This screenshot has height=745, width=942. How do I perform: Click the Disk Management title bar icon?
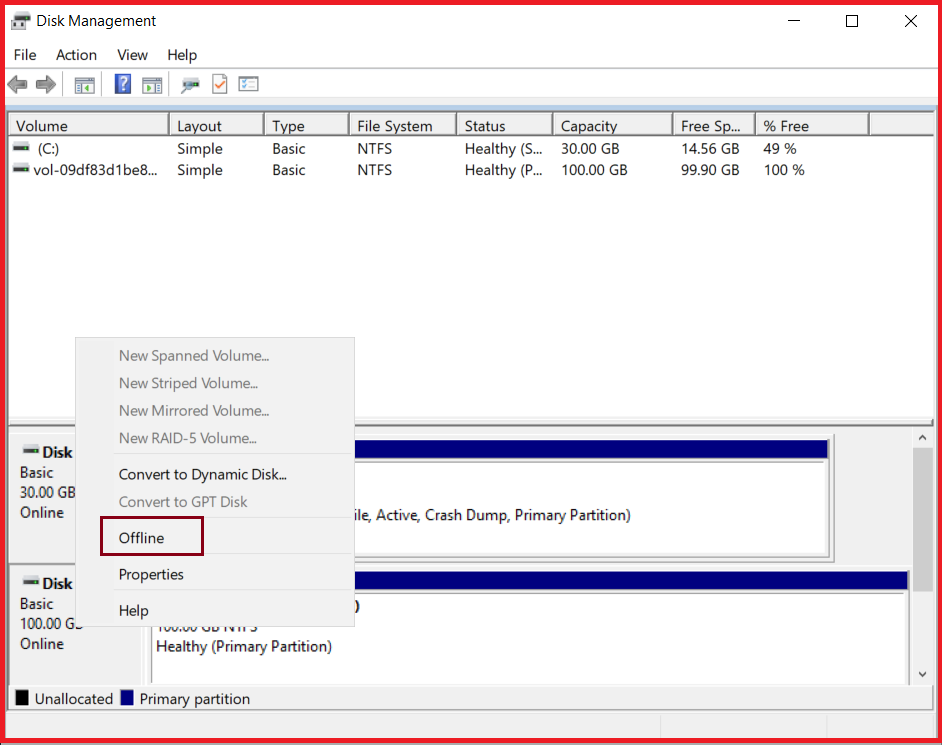click(20, 20)
